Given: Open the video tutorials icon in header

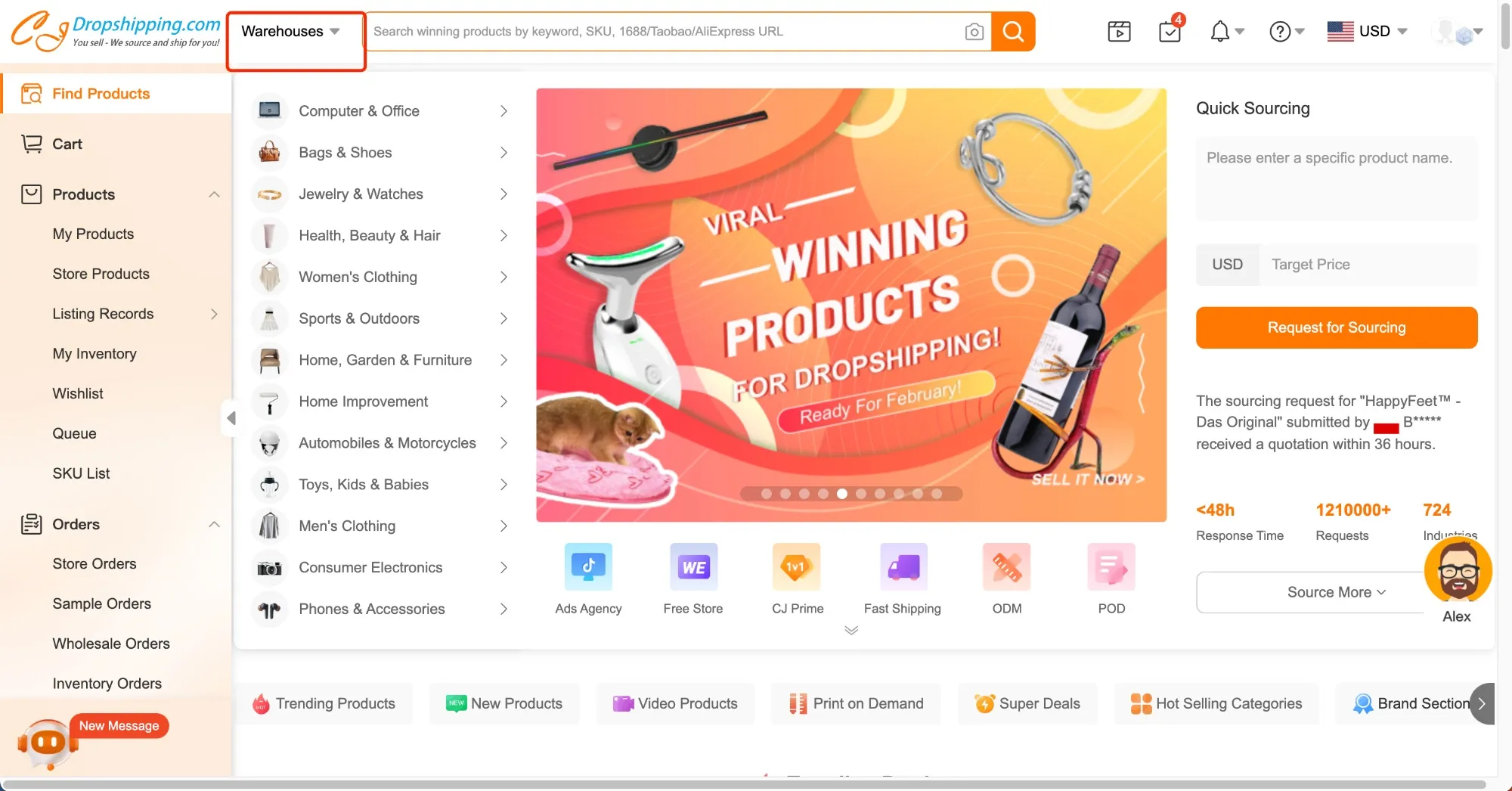Looking at the screenshot, I should [1119, 32].
